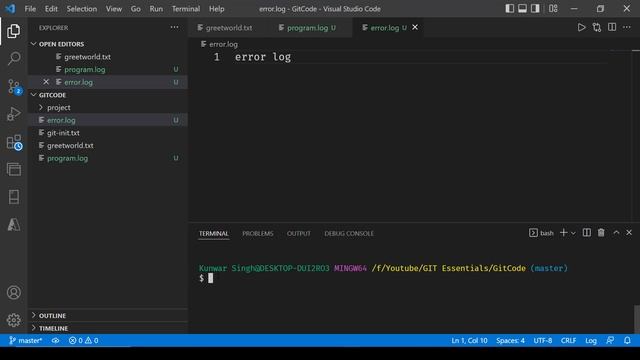Screen dimensions: 640x360
Task: Open the Selection menu
Action: [82, 9]
